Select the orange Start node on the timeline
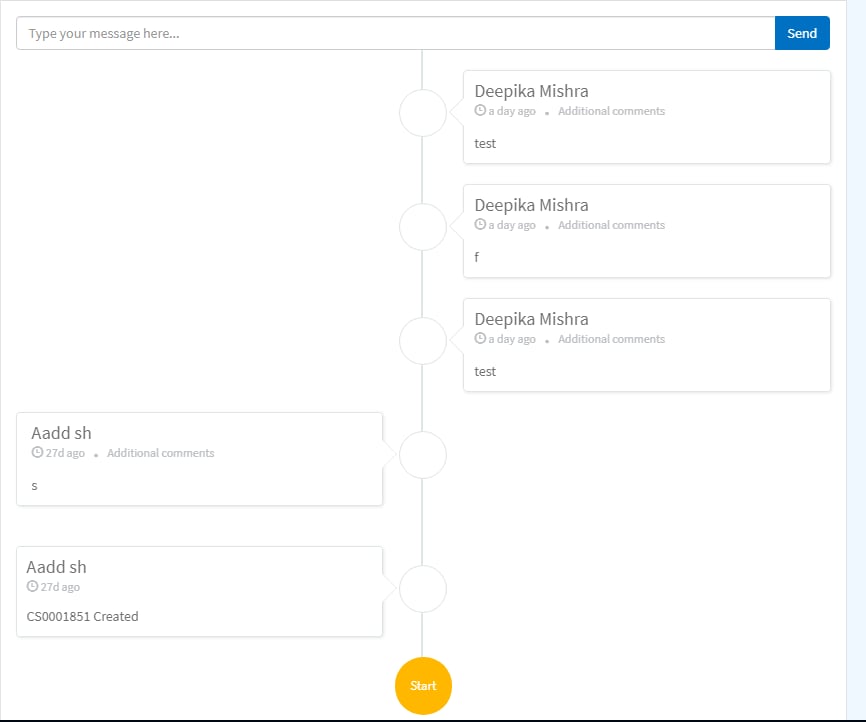Viewport: 866px width, 722px height. 423,686
